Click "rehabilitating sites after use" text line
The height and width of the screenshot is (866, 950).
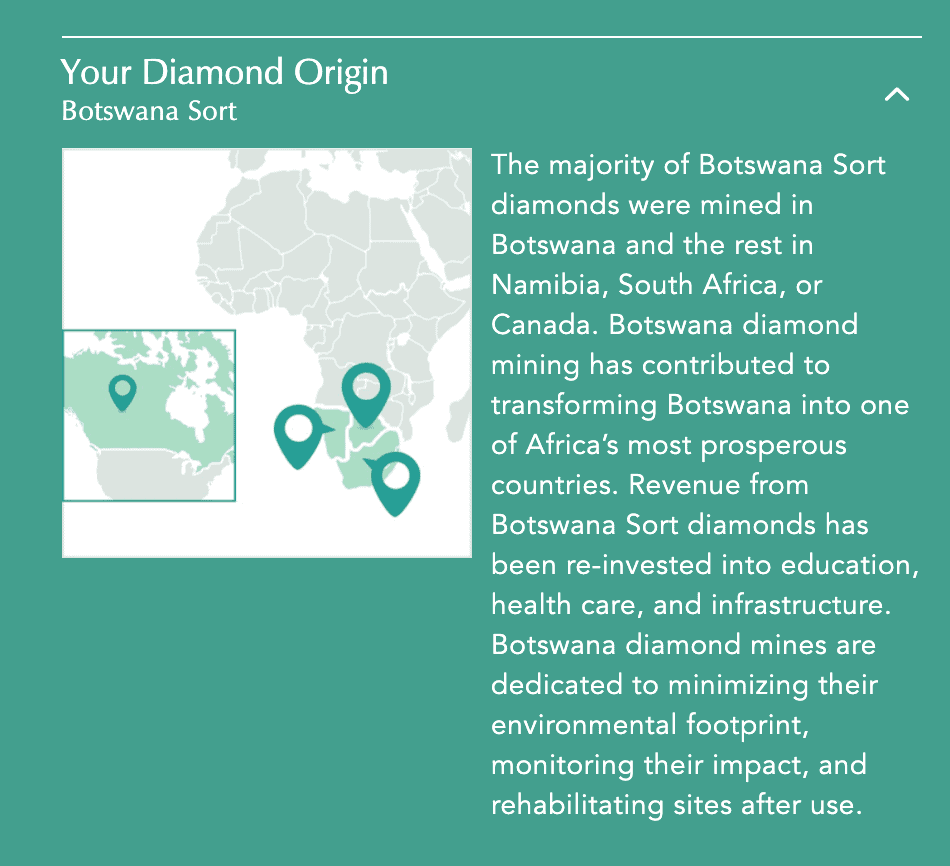click(676, 805)
